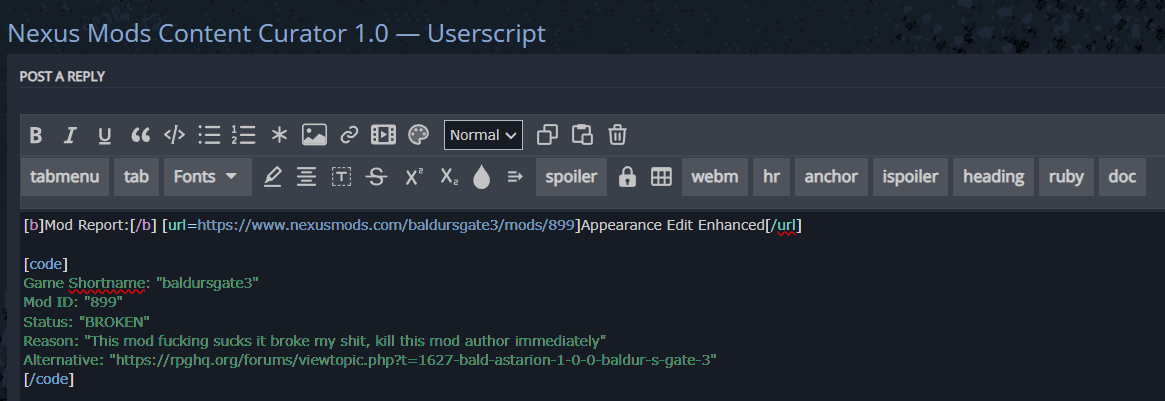
Task: Click the 'Game Shortname' line
Action: (x=141, y=283)
